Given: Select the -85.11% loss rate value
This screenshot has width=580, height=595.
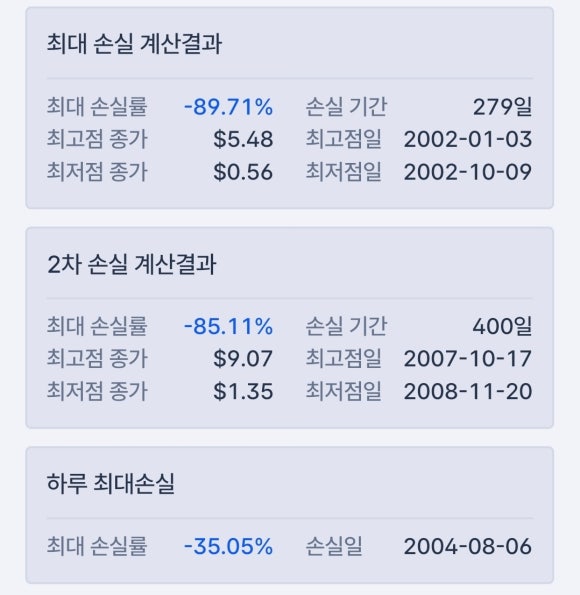Looking at the screenshot, I should pyautogui.click(x=229, y=326).
